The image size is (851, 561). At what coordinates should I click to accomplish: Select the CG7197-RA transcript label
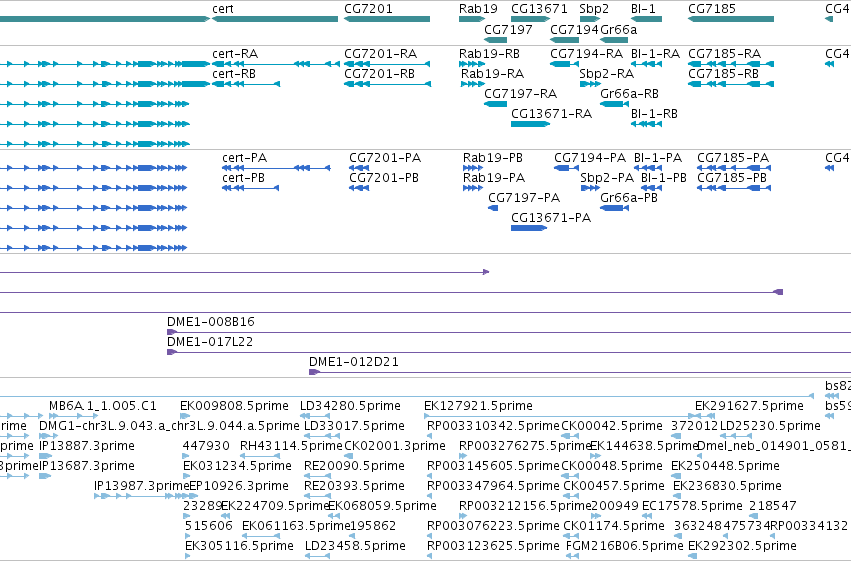click(x=520, y=94)
